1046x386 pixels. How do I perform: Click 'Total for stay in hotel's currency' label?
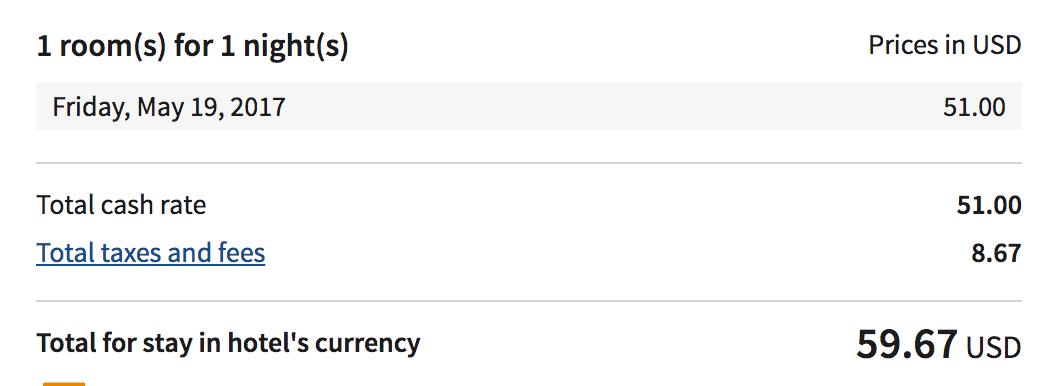228,343
